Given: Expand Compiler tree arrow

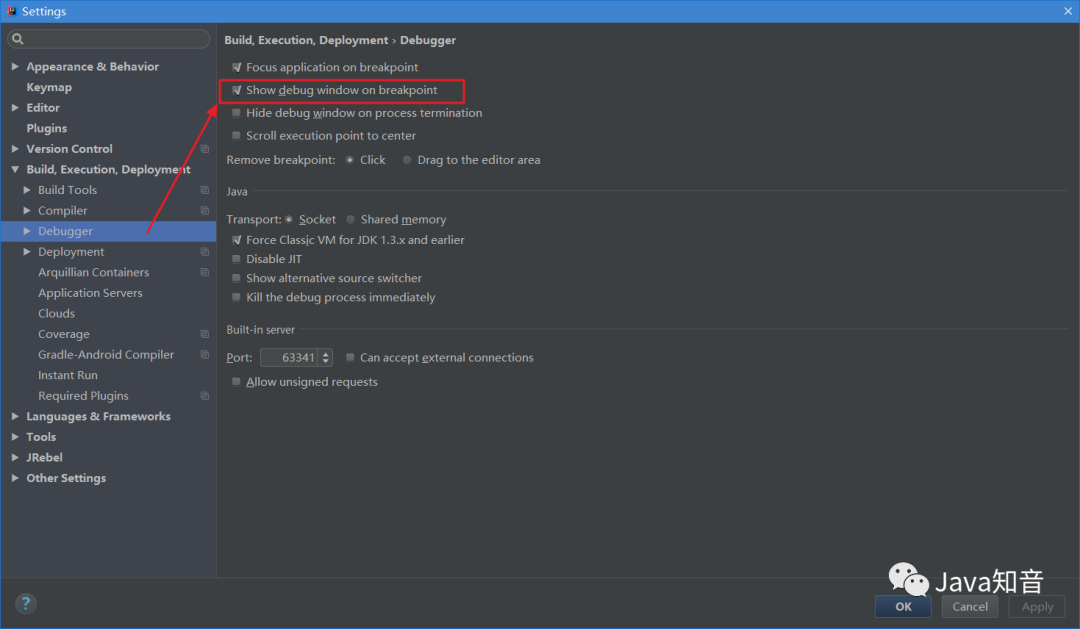Looking at the screenshot, I should (x=27, y=211).
